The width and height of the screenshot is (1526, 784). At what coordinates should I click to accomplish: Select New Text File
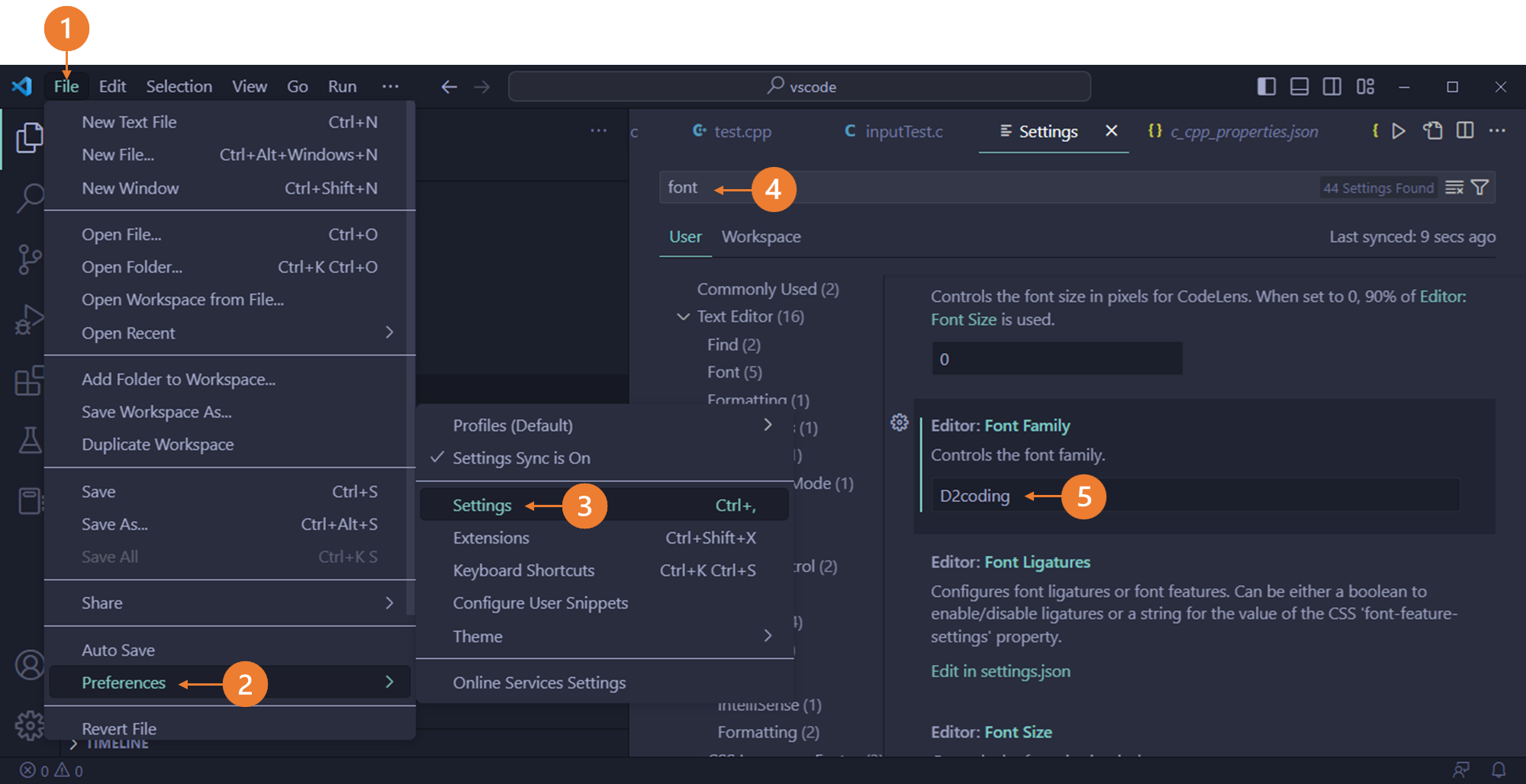coord(230,122)
